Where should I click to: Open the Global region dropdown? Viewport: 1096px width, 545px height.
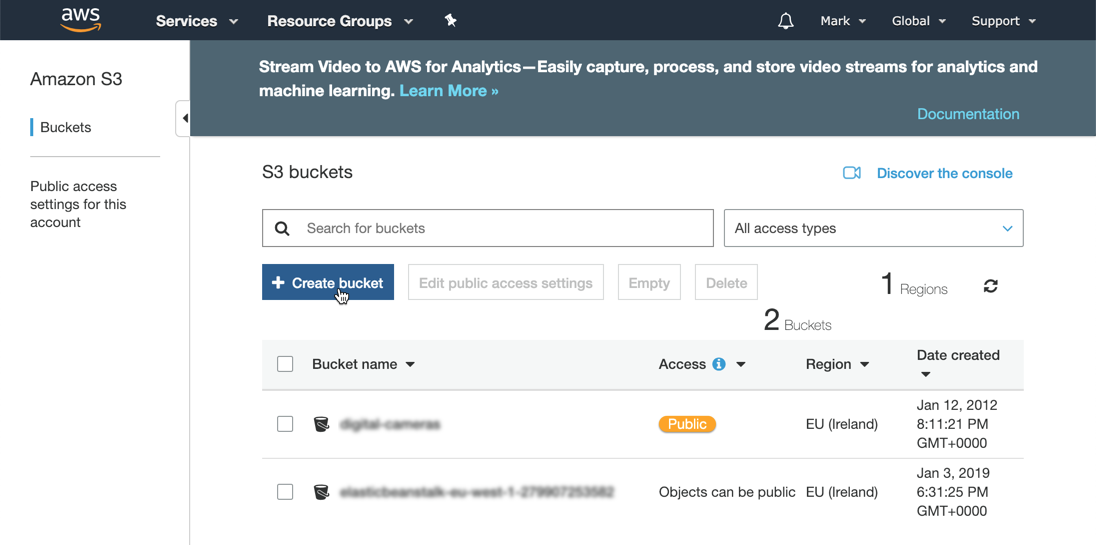point(918,21)
